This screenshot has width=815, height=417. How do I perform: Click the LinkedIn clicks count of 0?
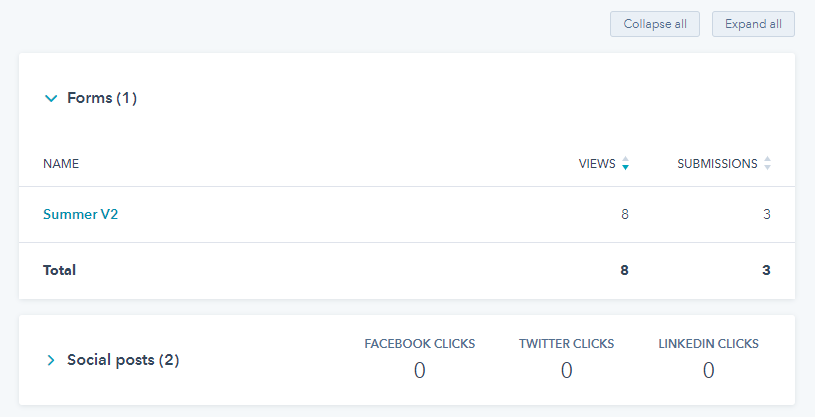708,371
